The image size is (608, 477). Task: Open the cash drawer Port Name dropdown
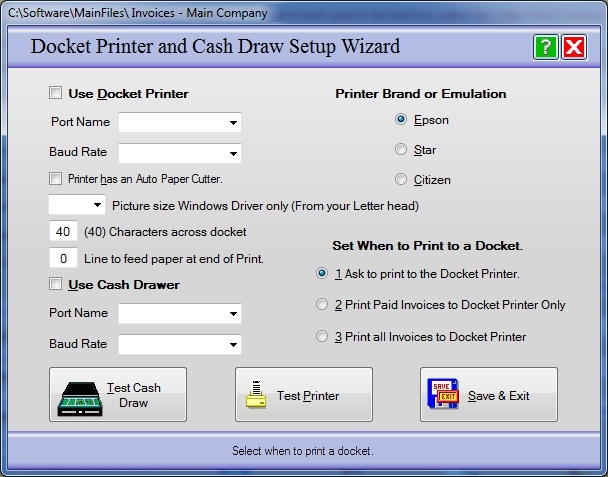click(x=180, y=313)
